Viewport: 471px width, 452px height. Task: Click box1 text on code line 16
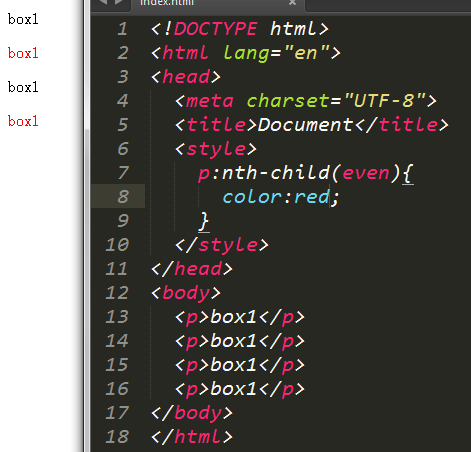[233, 389]
